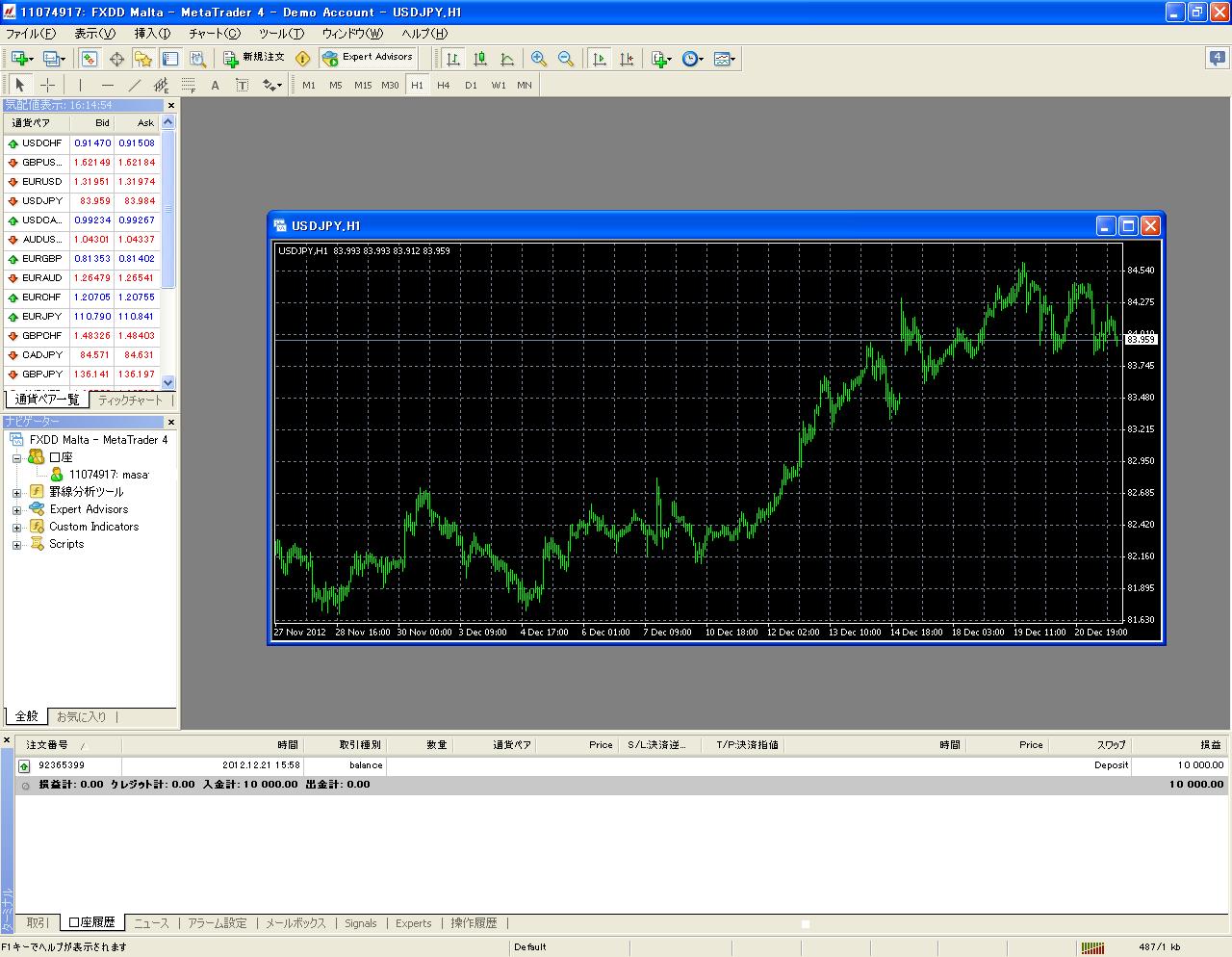The width and height of the screenshot is (1232, 957).
Task: Select EURUSD in market watch list
Action: click(41, 182)
